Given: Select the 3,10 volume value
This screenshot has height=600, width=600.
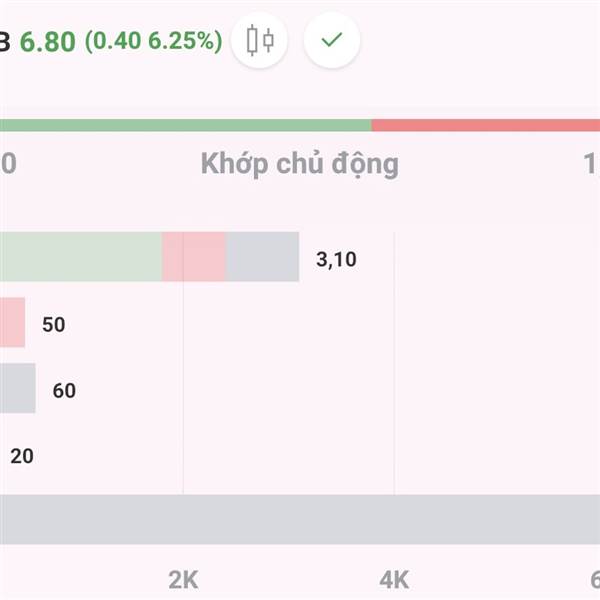Looking at the screenshot, I should [336, 259].
